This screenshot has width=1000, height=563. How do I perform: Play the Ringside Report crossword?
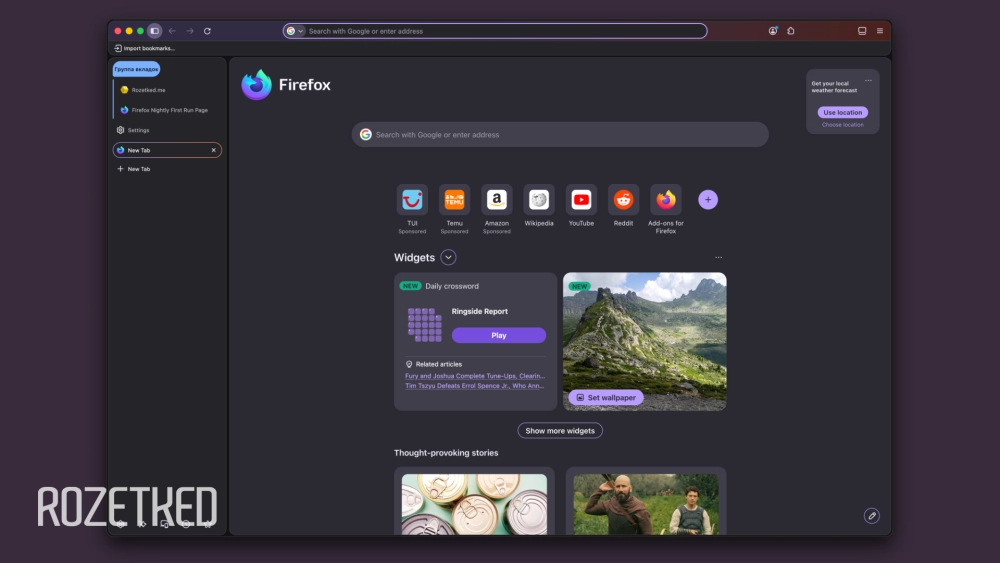click(x=499, y=335)
